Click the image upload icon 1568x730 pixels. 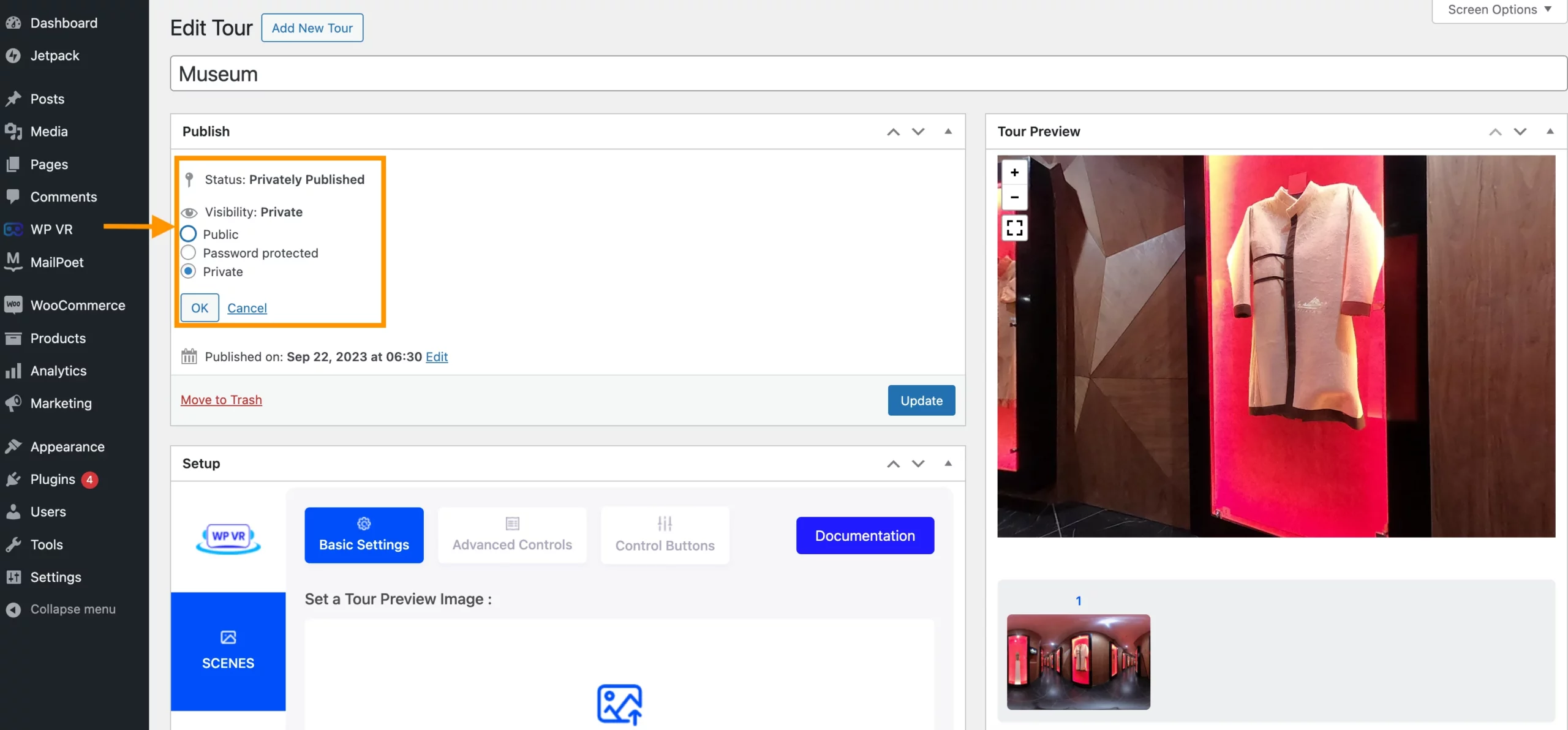click(619, 704)
